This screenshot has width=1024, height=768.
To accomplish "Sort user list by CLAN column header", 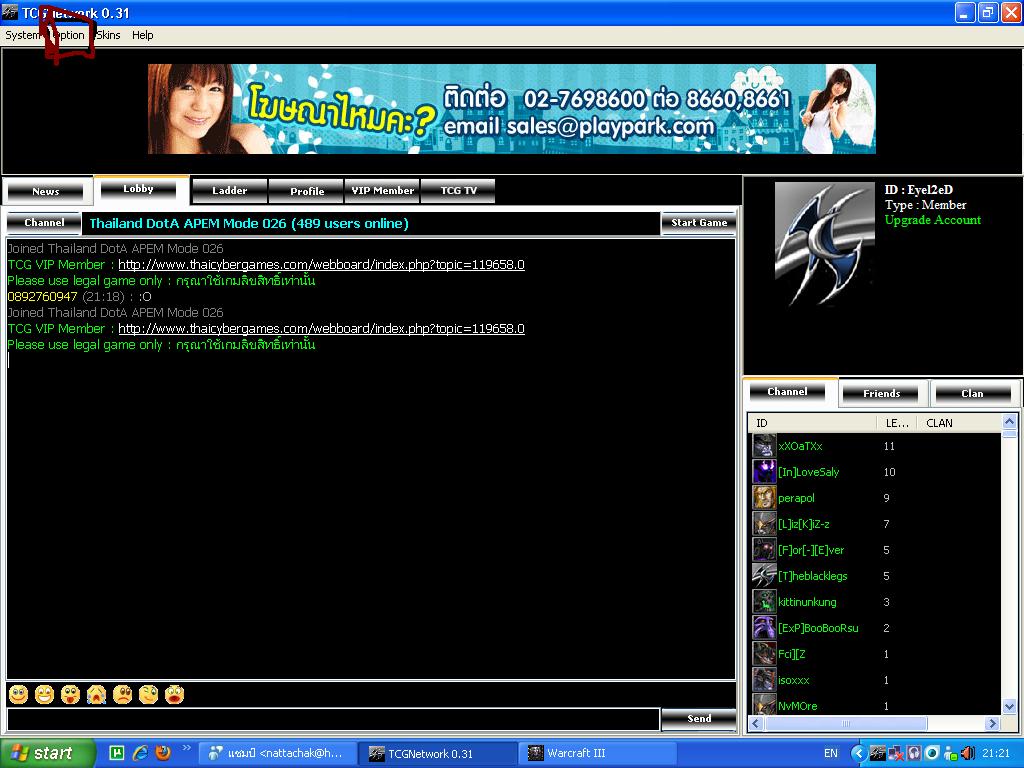I will pyautogui.click(x=959, y=423).
